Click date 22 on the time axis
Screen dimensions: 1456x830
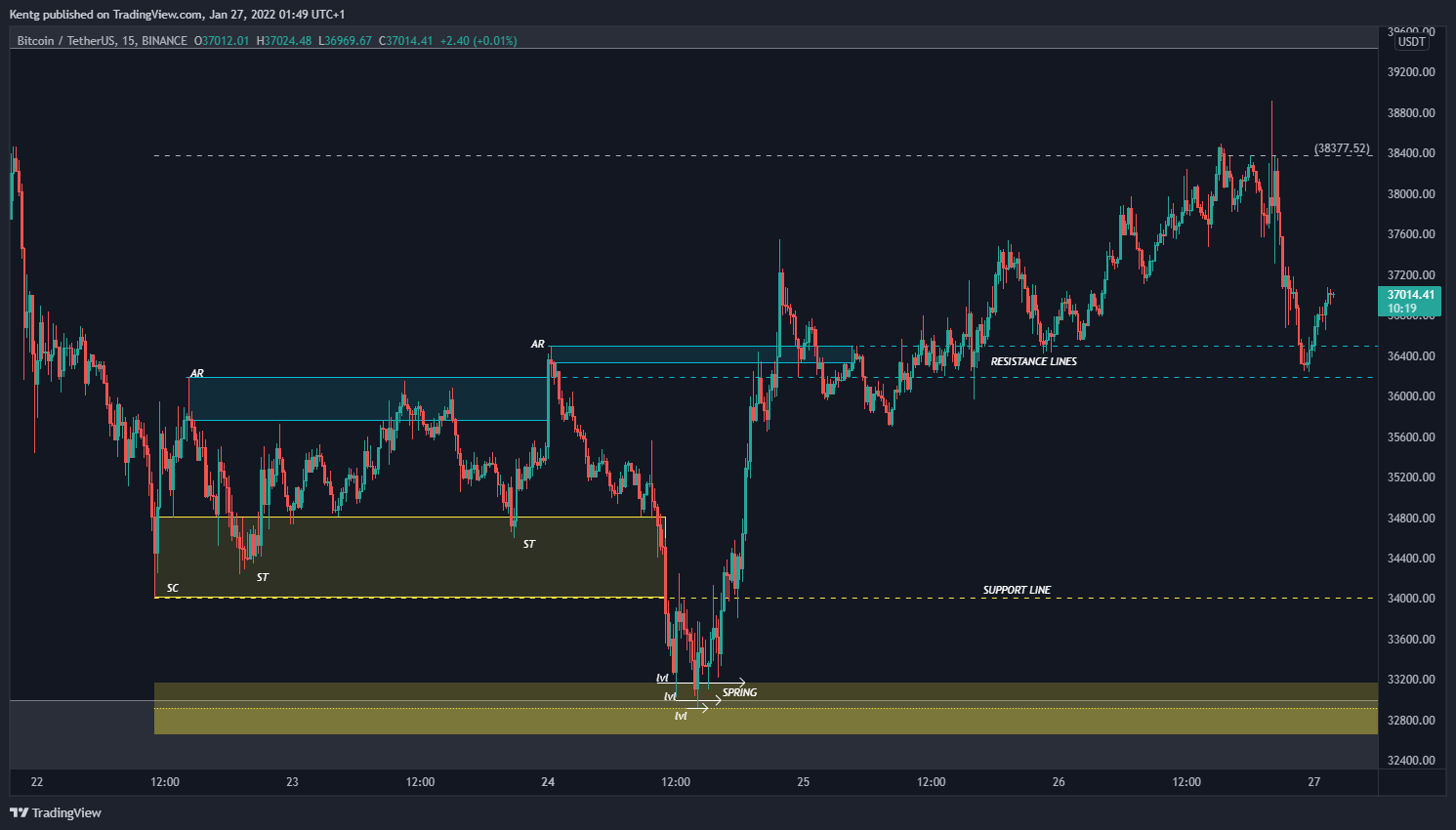[x=37, y=782]
